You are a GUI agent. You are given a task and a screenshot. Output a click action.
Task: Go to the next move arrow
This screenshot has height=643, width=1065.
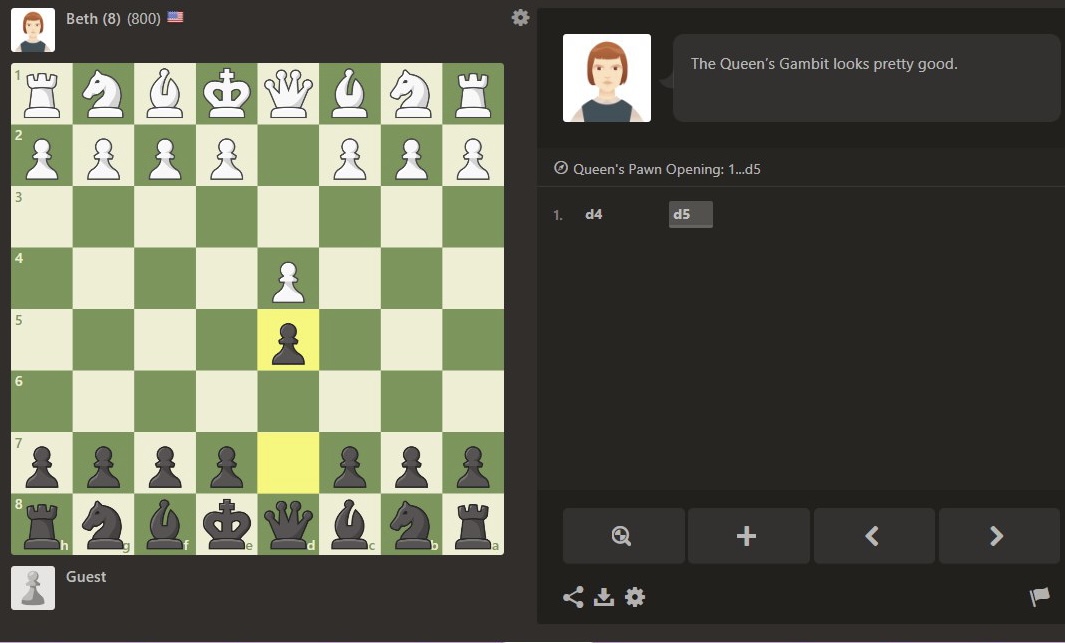point(998,536)
